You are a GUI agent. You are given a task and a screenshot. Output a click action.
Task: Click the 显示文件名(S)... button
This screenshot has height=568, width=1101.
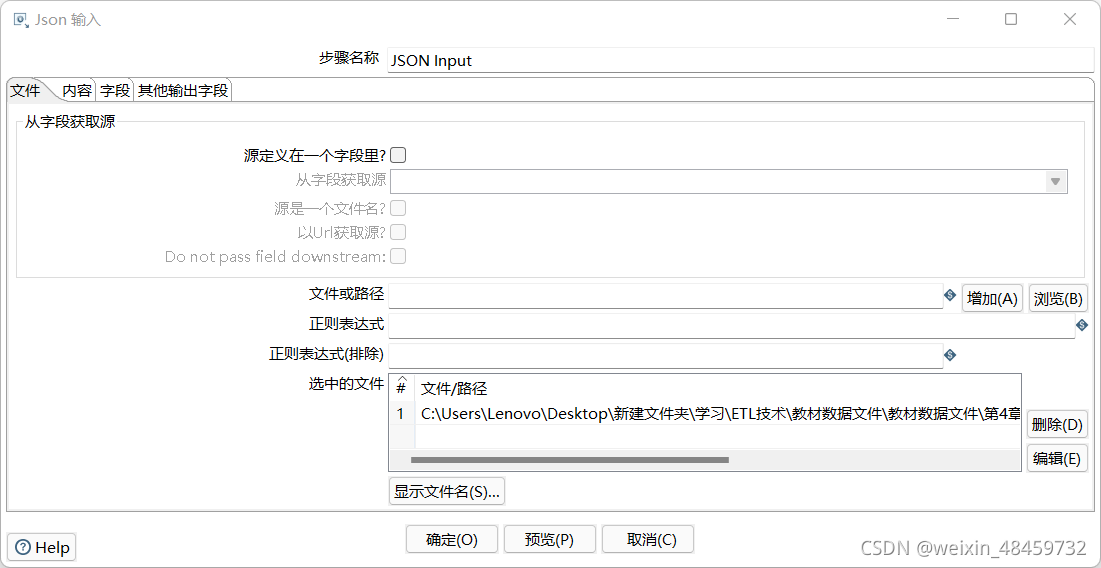[447, 491]
